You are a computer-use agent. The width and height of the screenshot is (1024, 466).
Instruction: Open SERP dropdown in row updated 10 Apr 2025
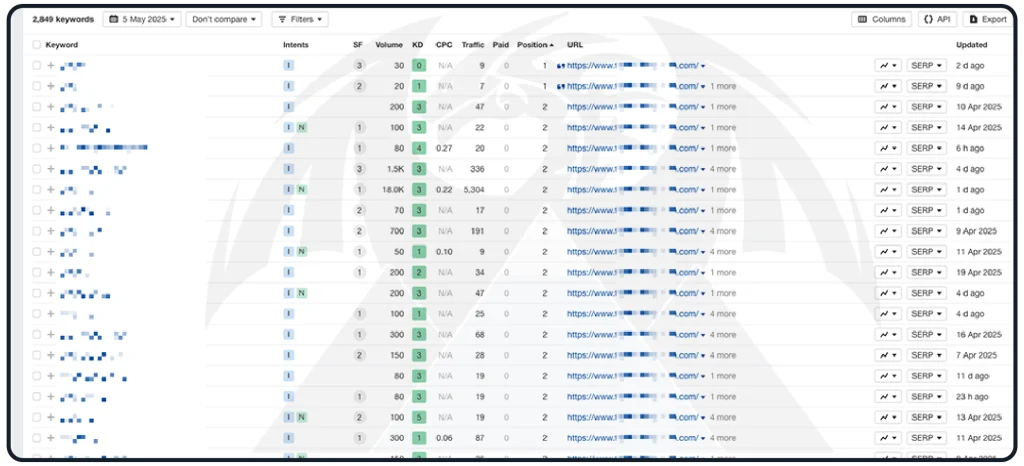point(925,107)
